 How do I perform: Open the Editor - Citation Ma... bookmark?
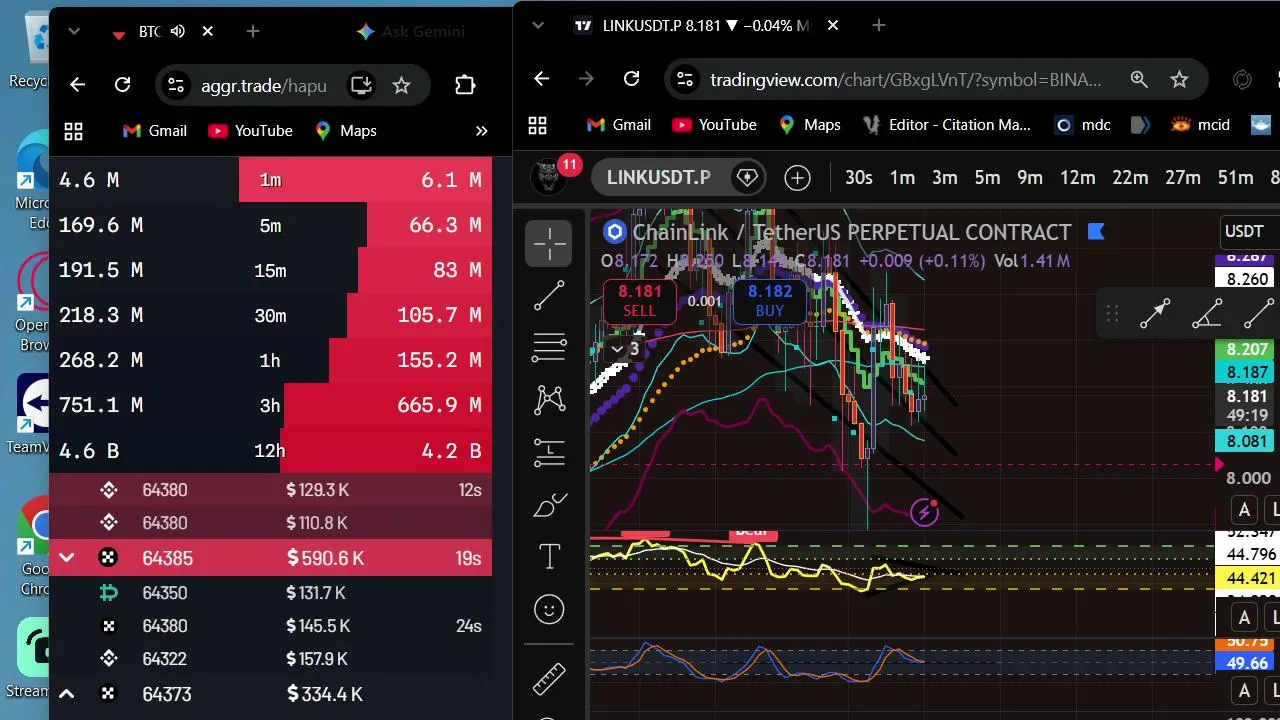pyautogui.click(x=949, y=125)
